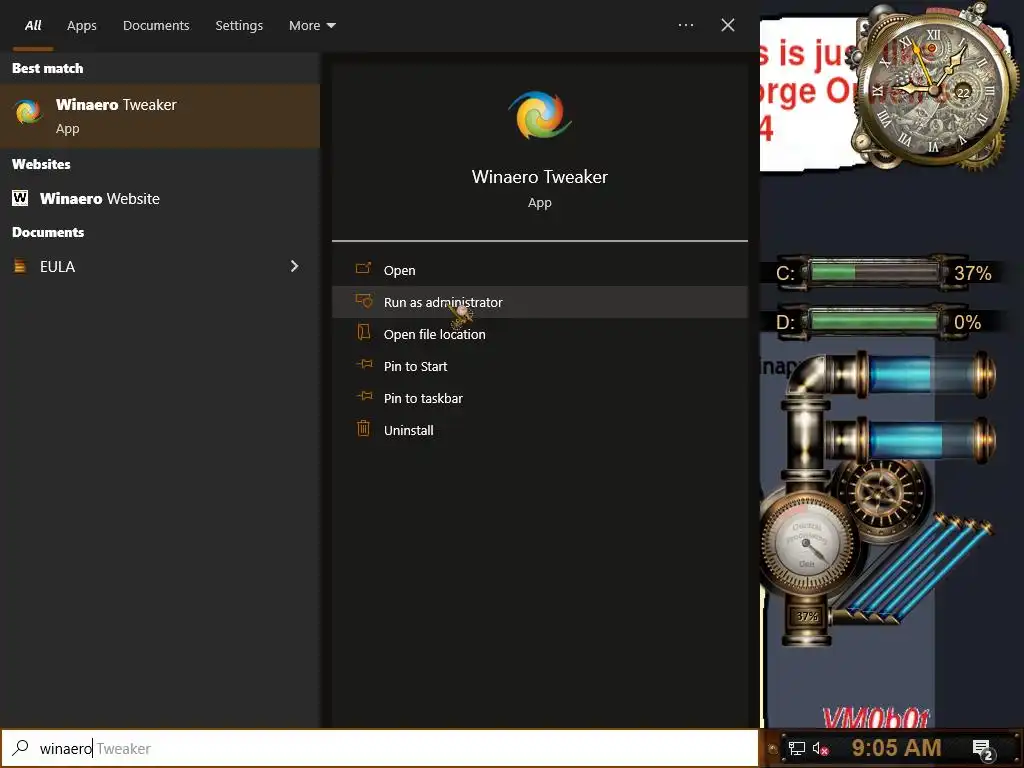Click the muted speaker tray icon
1024x768 pixels.
(x=820, y=748)
